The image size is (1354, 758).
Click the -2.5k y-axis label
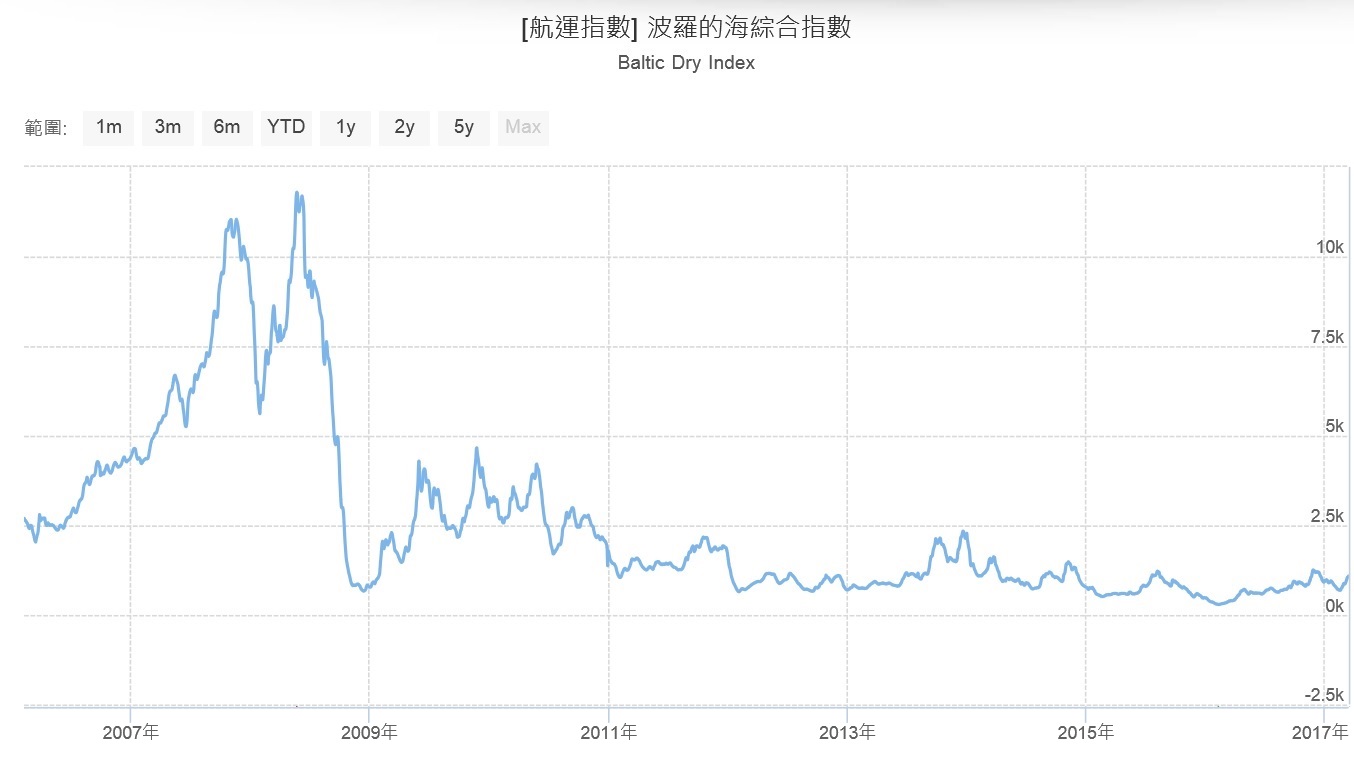tap(1324, 695)
